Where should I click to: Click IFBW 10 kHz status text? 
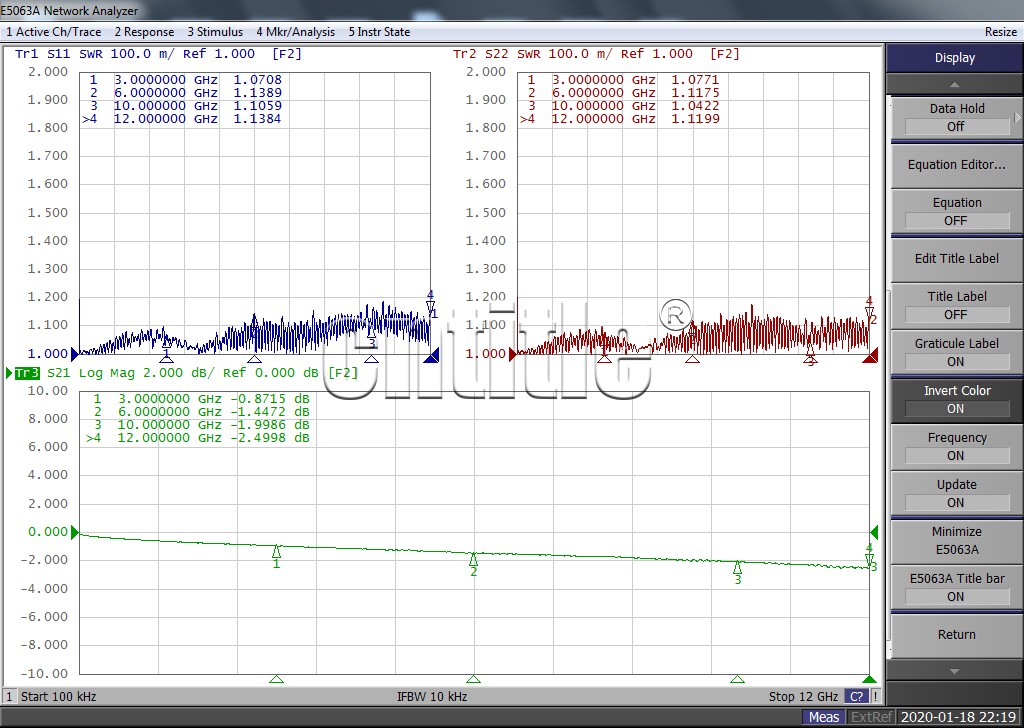pos(432,697)
